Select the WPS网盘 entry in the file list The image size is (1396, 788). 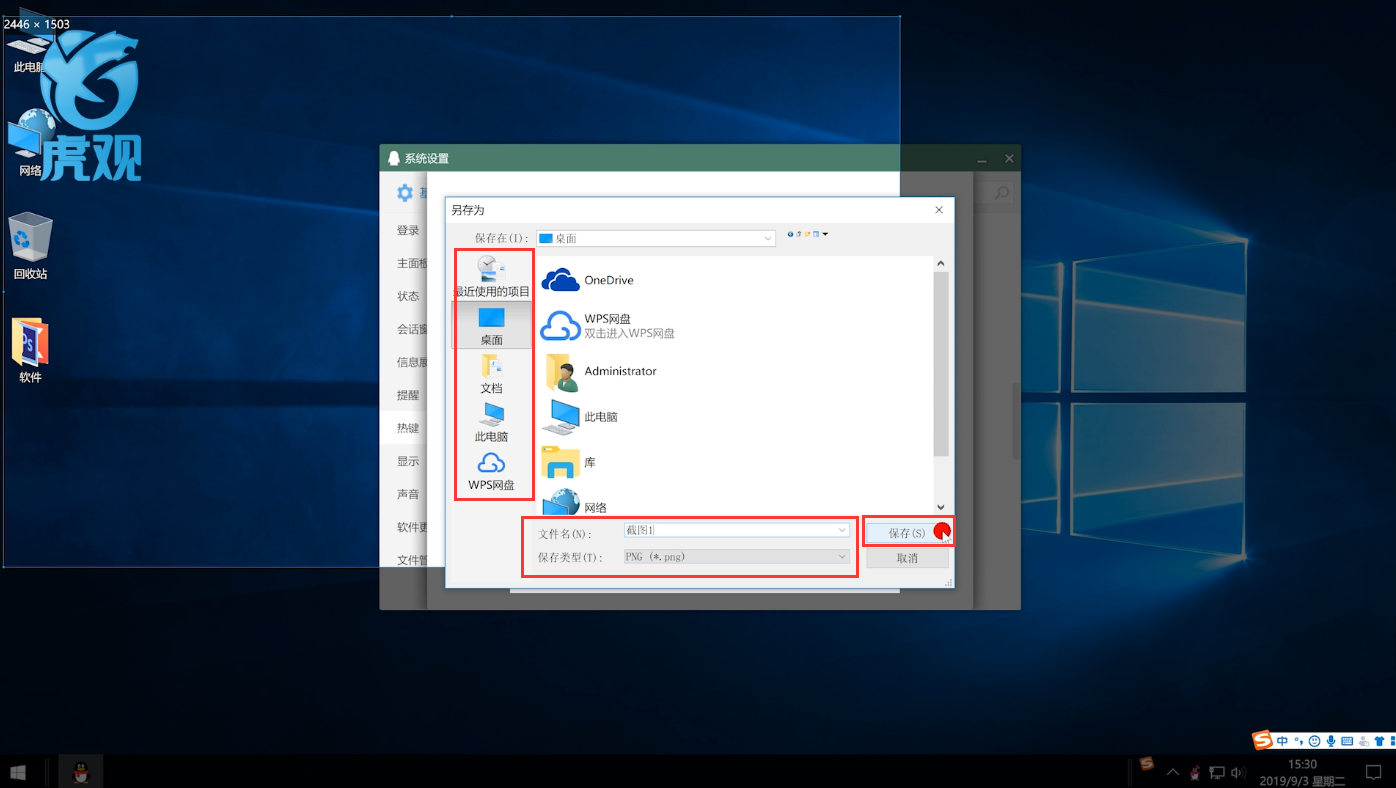click(x=608, y=326)
